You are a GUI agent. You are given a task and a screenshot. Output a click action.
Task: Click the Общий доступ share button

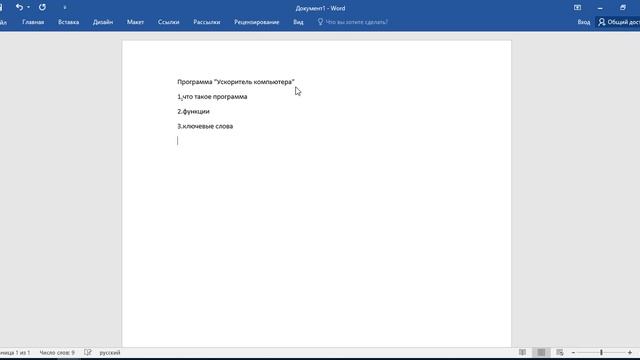click(x=619, y=22)
